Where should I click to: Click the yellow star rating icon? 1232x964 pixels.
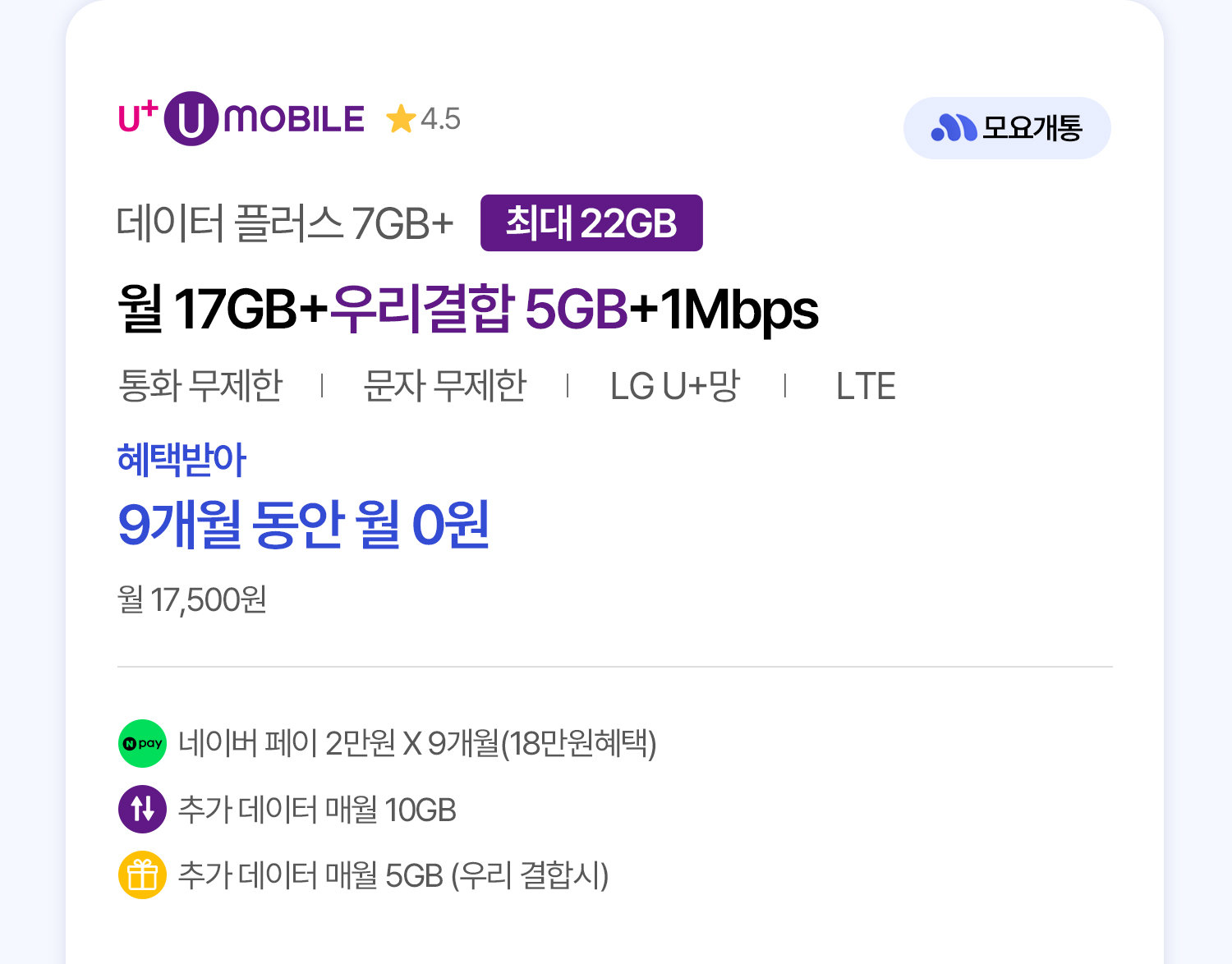click(401, 119)
